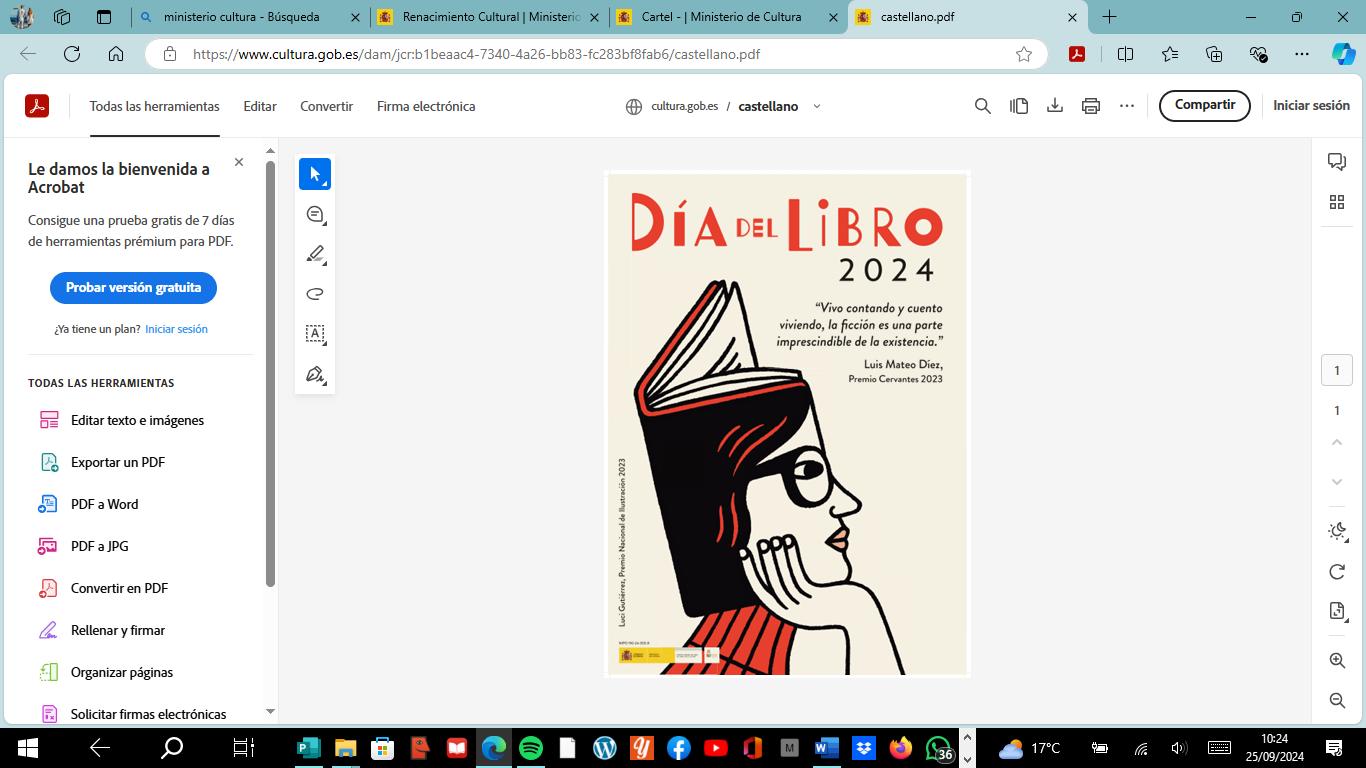Rotate the page view
Viewport: 1366px width, 768px height.
click(x=1337, y=571)
